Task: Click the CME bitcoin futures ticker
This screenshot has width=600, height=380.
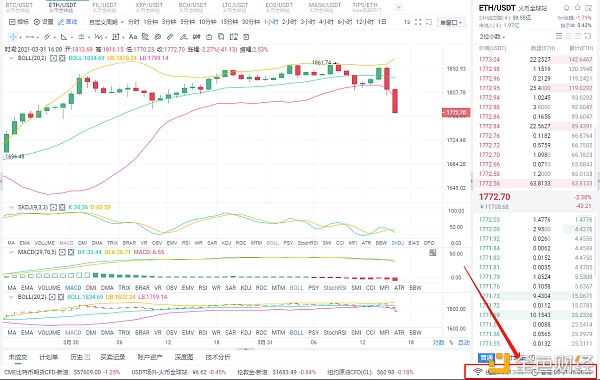Action: (62, 372)
